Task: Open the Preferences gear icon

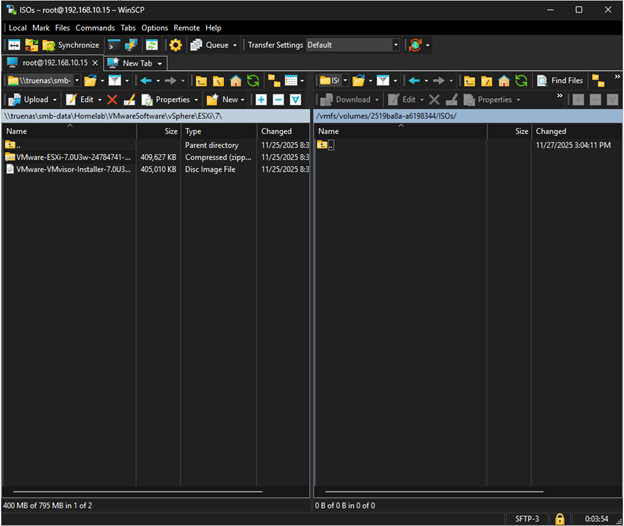Action: 176,45
